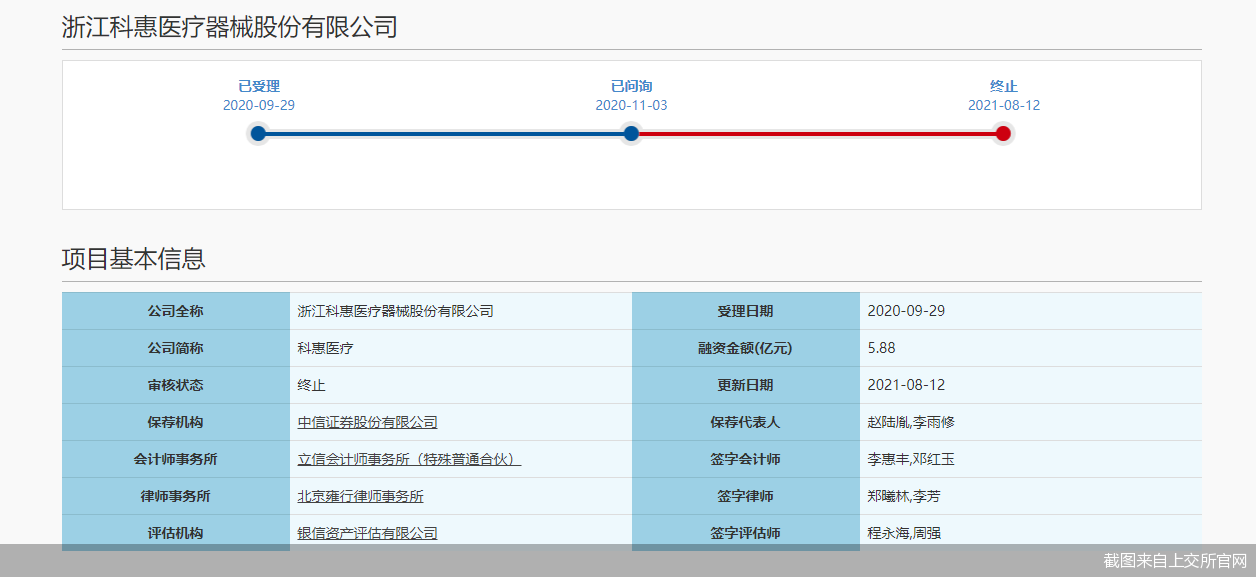Click the 律师事务所 header cell

(x=176, y=496)
